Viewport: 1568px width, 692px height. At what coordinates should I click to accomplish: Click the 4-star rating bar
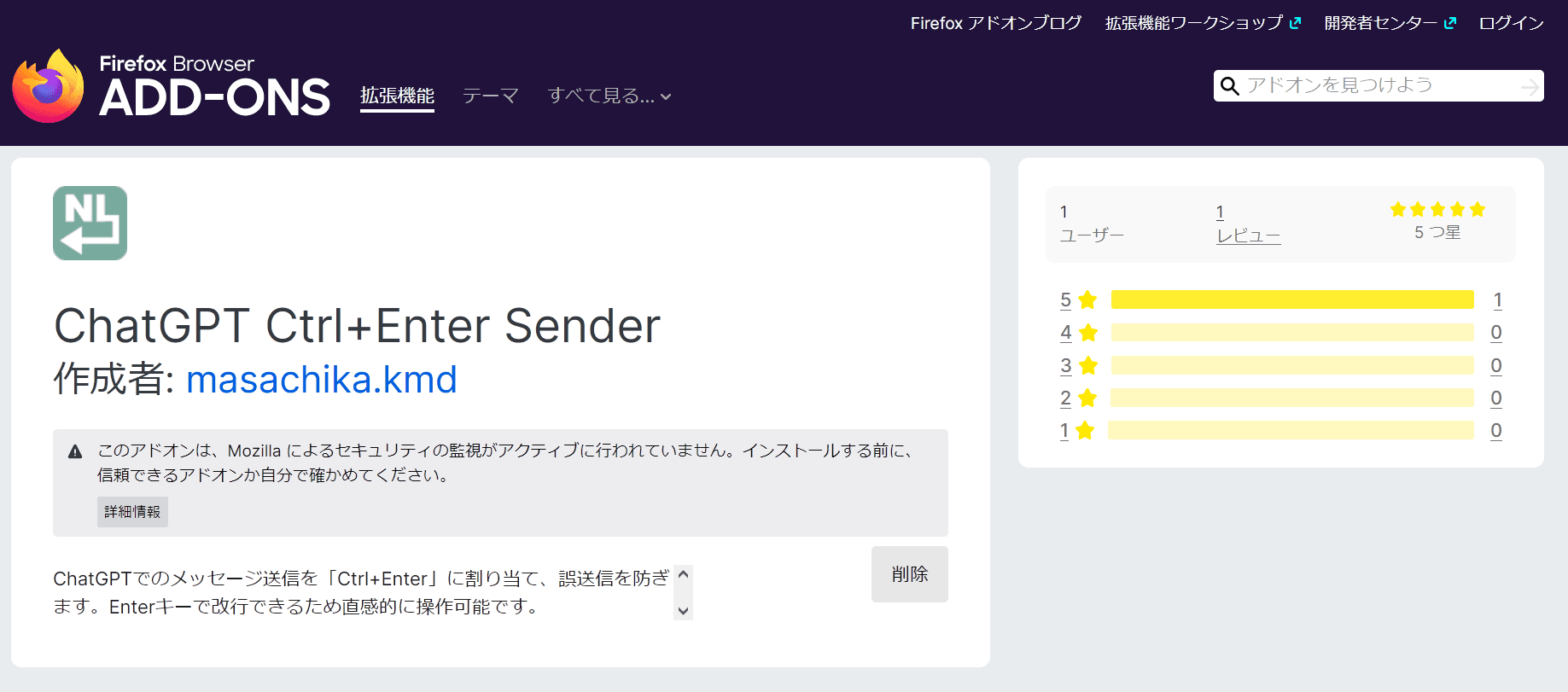point(1292,333)
